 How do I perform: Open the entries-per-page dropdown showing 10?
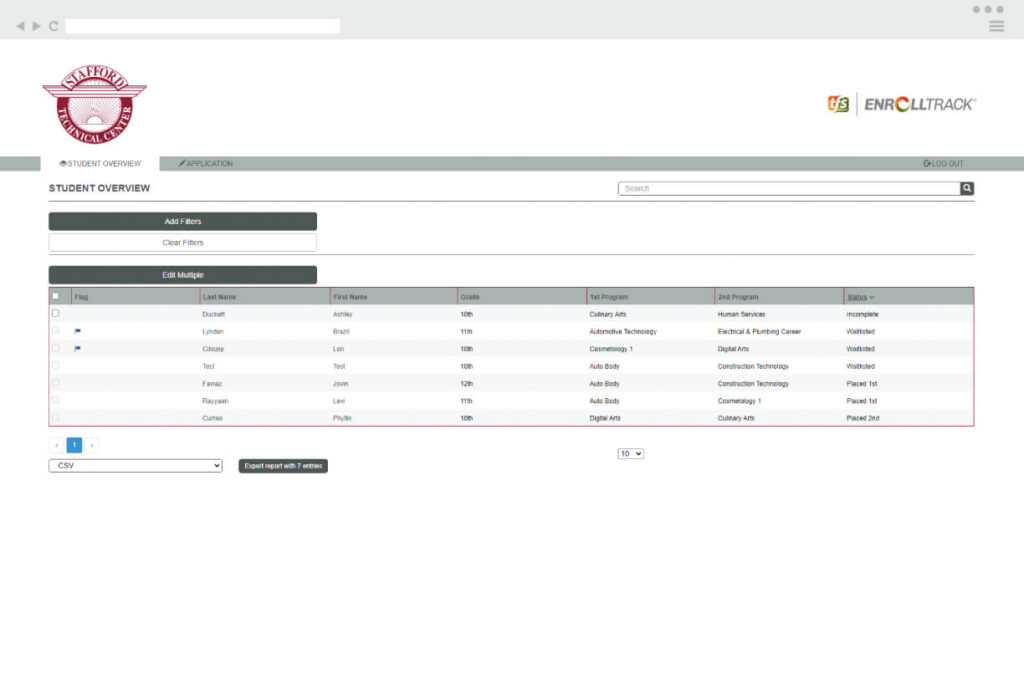pyautogui.click(x=631, y=453)
